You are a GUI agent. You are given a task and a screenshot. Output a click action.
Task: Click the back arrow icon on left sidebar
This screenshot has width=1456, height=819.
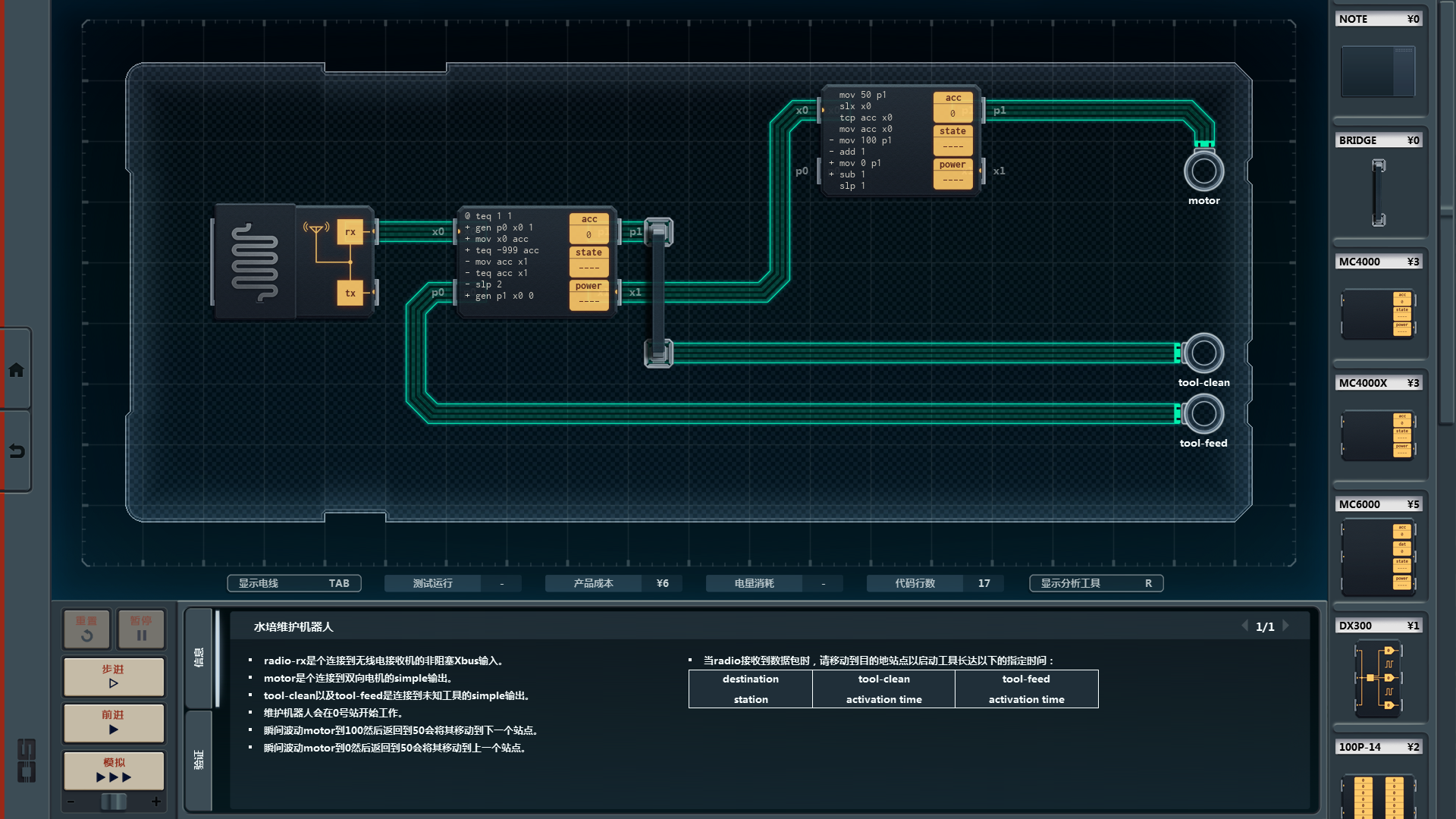[x=16, y=451]
